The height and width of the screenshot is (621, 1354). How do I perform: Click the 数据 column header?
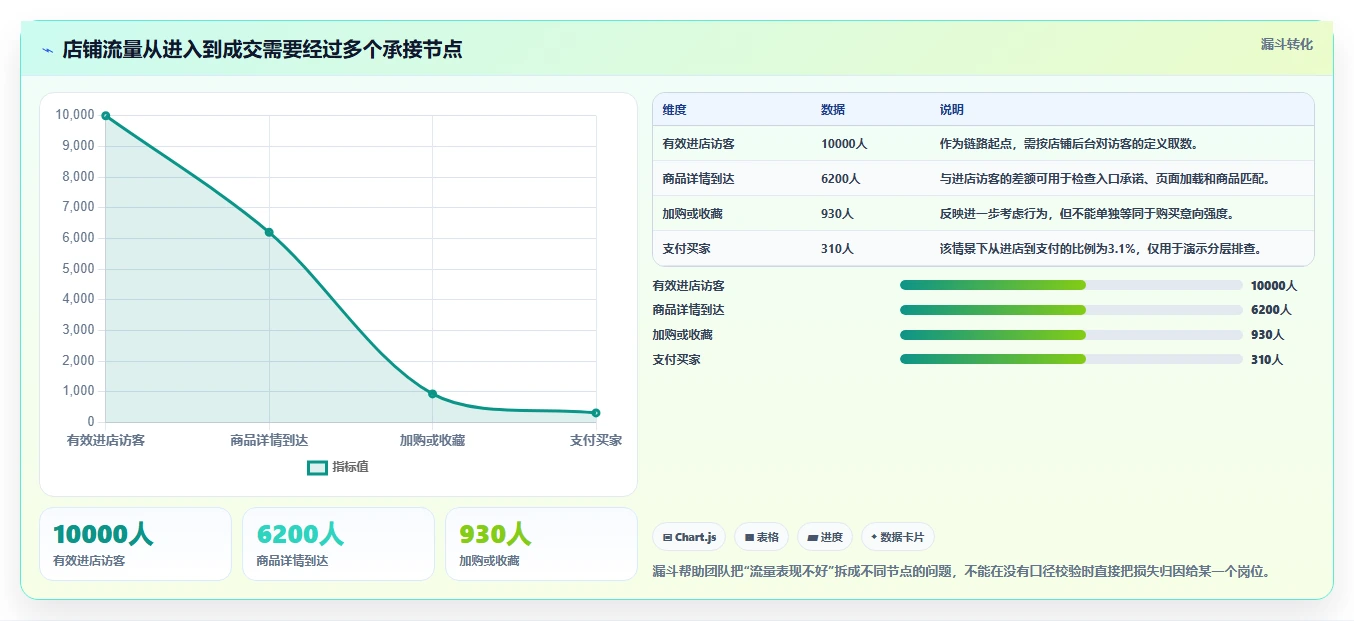833,110
